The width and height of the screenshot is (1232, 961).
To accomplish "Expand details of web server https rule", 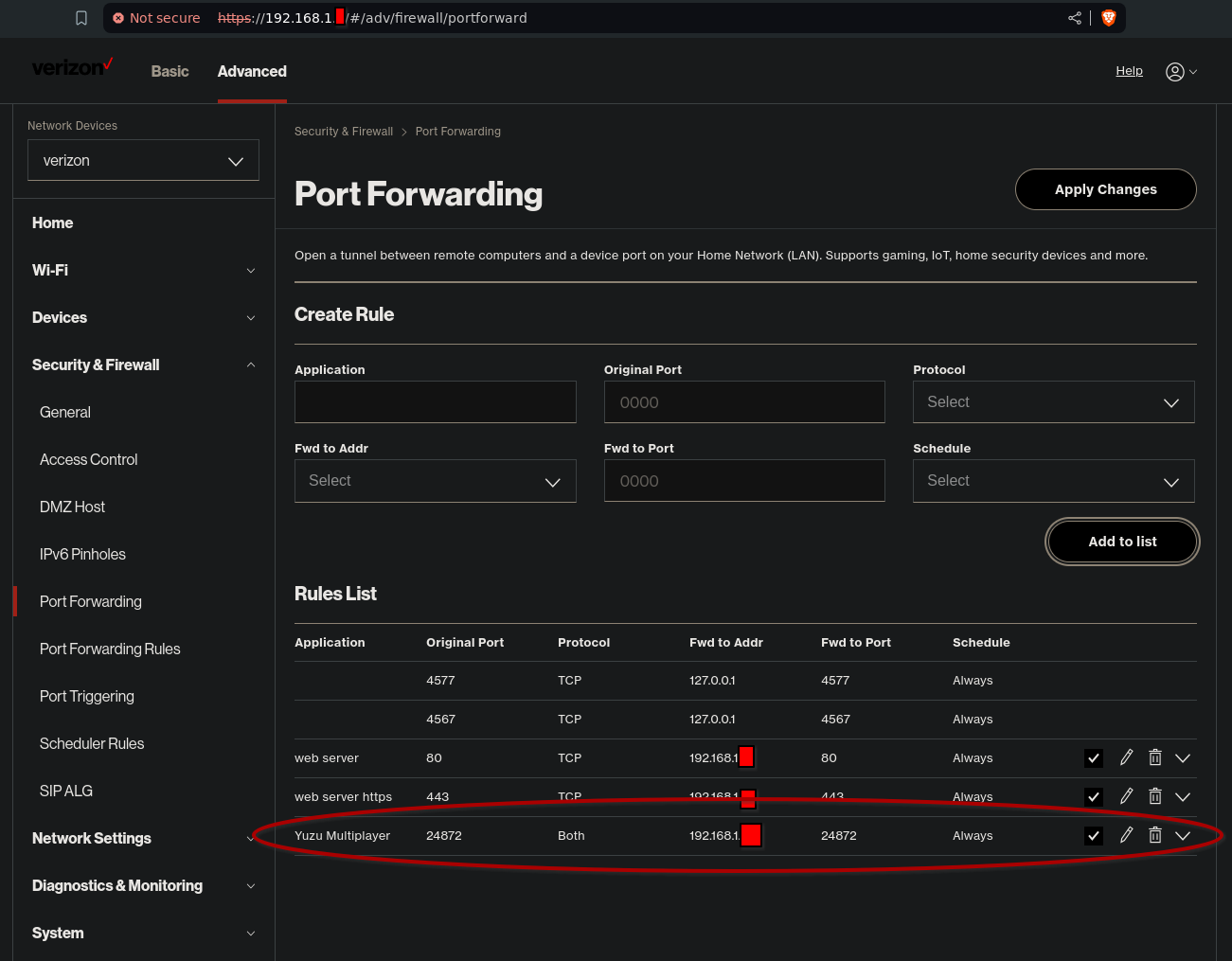I will (x=1183, y=797).
